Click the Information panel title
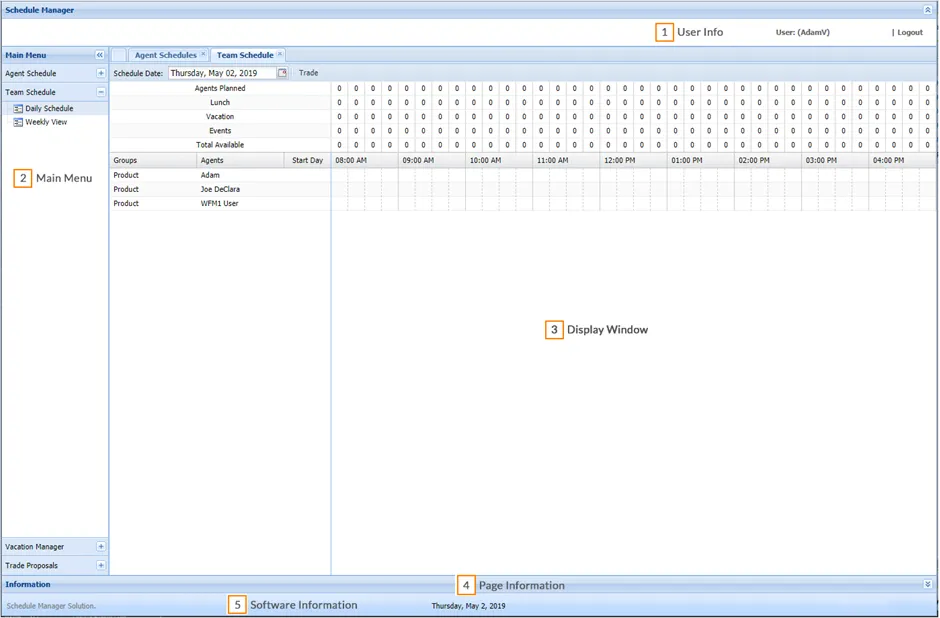 [28, 584]
